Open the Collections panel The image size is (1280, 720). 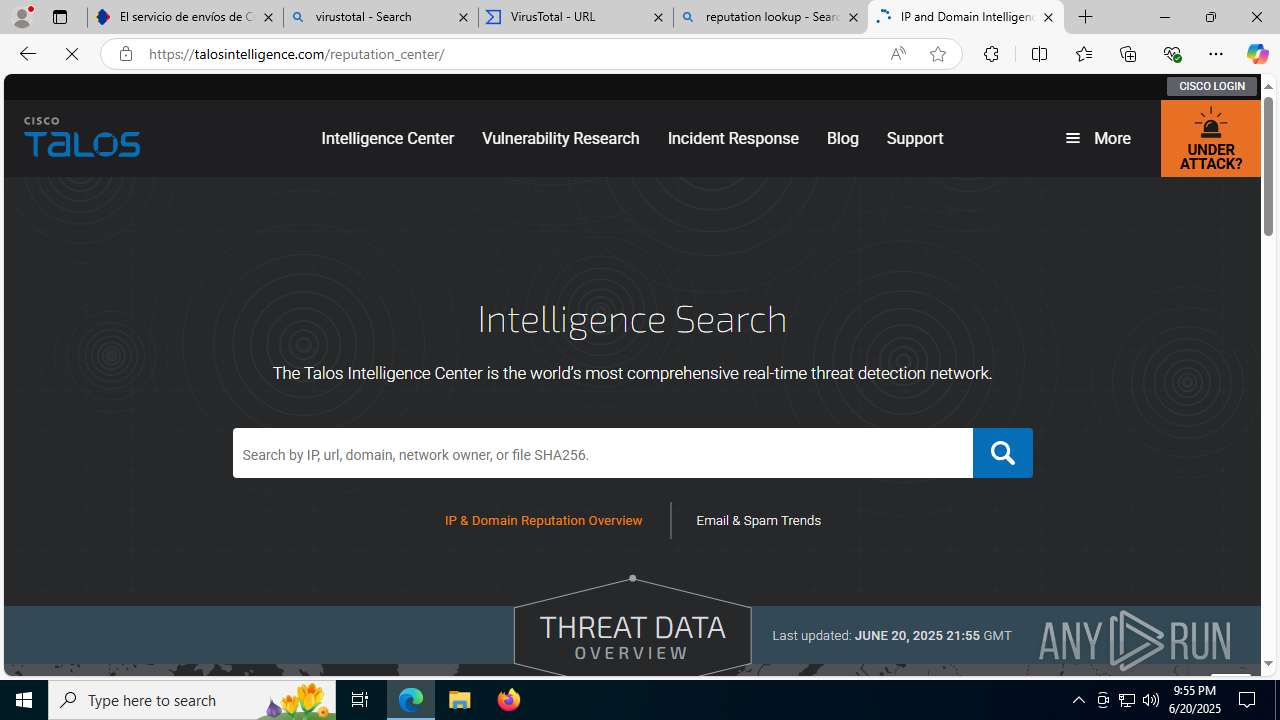tap(1128, 54)
